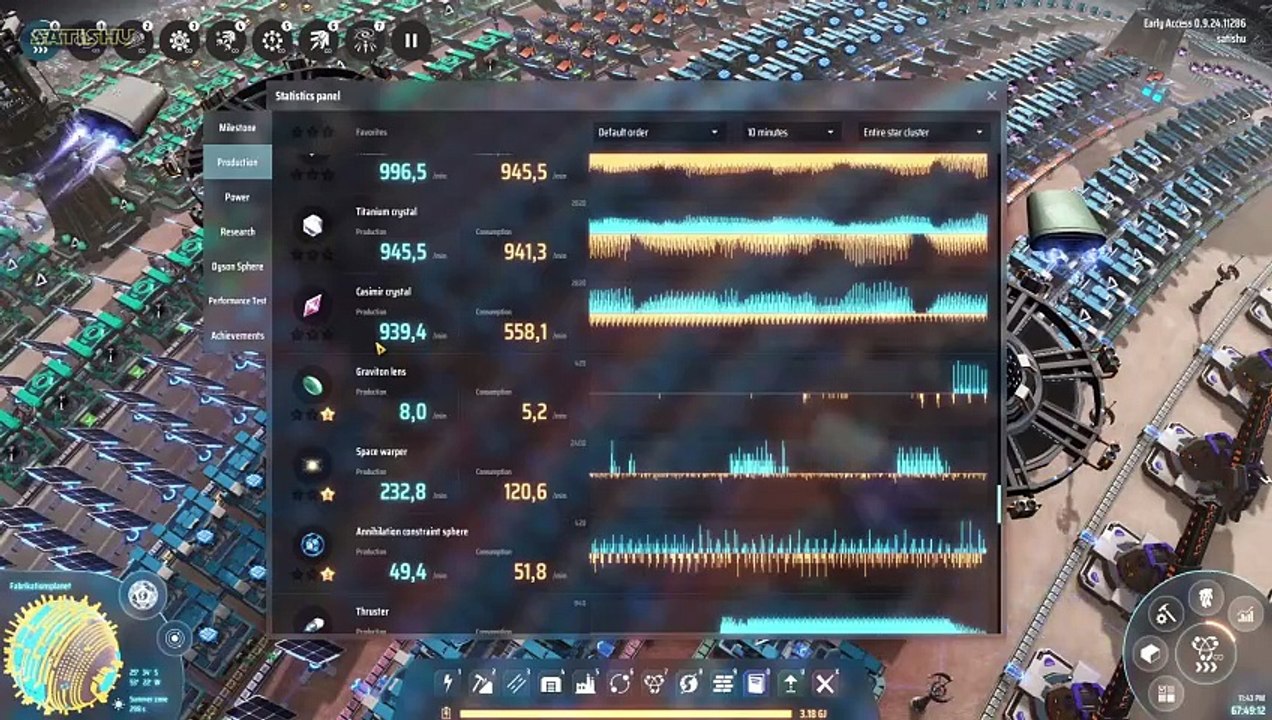Open the Technology tree large round icon
1272x720 pixels.
tap(1206, 652)
